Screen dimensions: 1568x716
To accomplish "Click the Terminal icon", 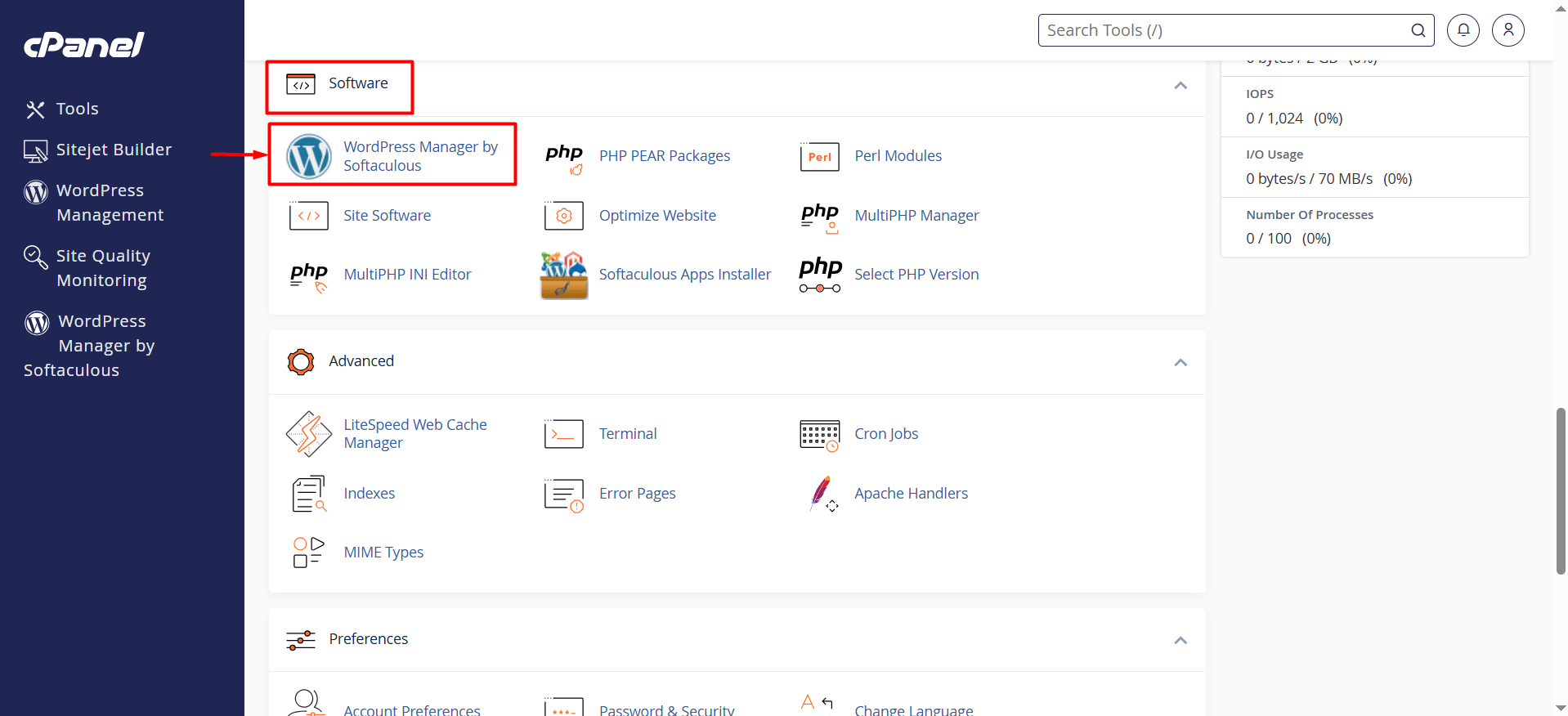I will [x=564, y=434].
